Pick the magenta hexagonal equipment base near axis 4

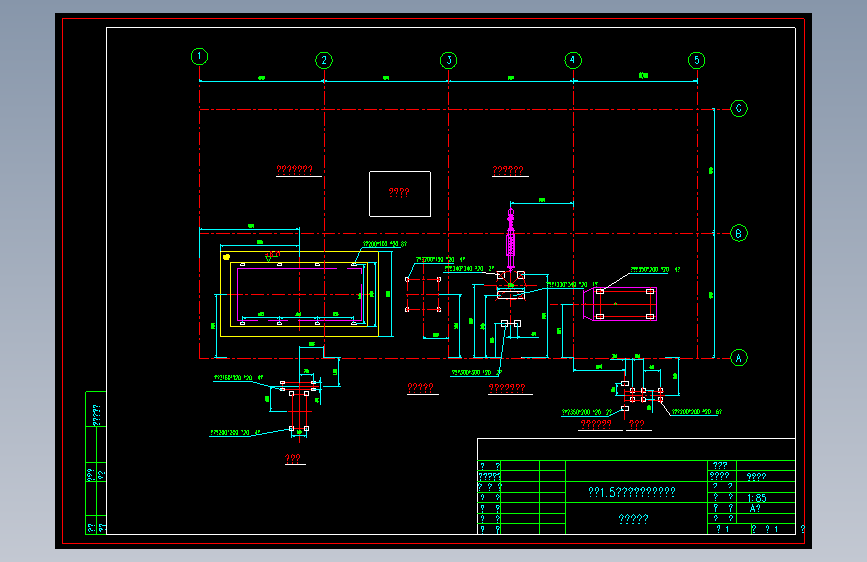(x=620, y=304)
